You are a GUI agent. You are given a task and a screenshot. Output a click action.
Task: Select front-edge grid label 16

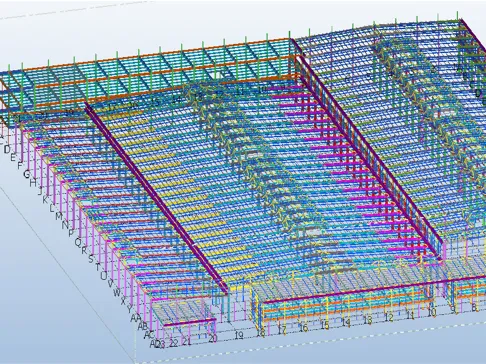pyautogui.click(x=303, y=328)
